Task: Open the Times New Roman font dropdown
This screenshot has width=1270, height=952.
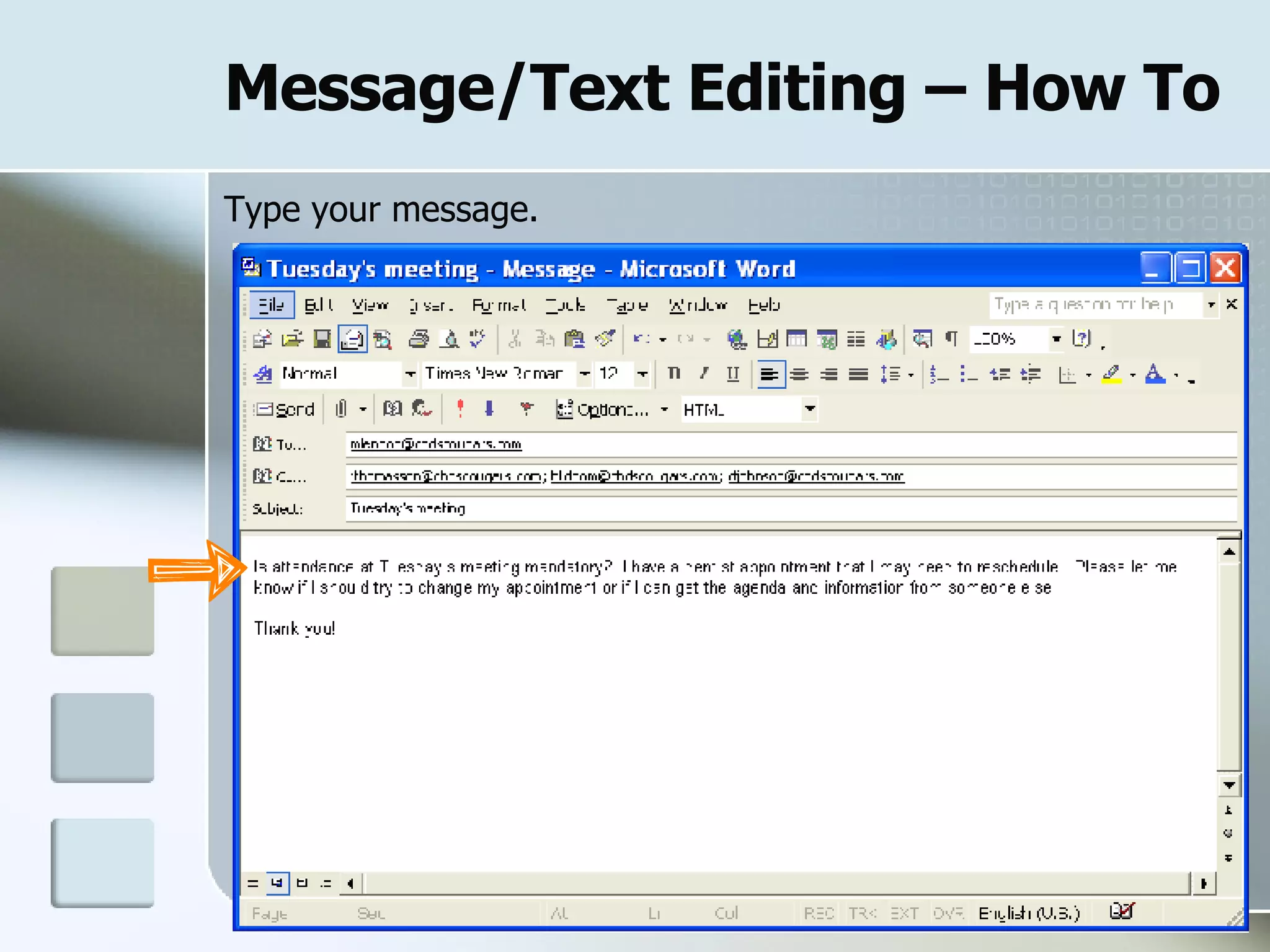Action: [x=584, y=374]
